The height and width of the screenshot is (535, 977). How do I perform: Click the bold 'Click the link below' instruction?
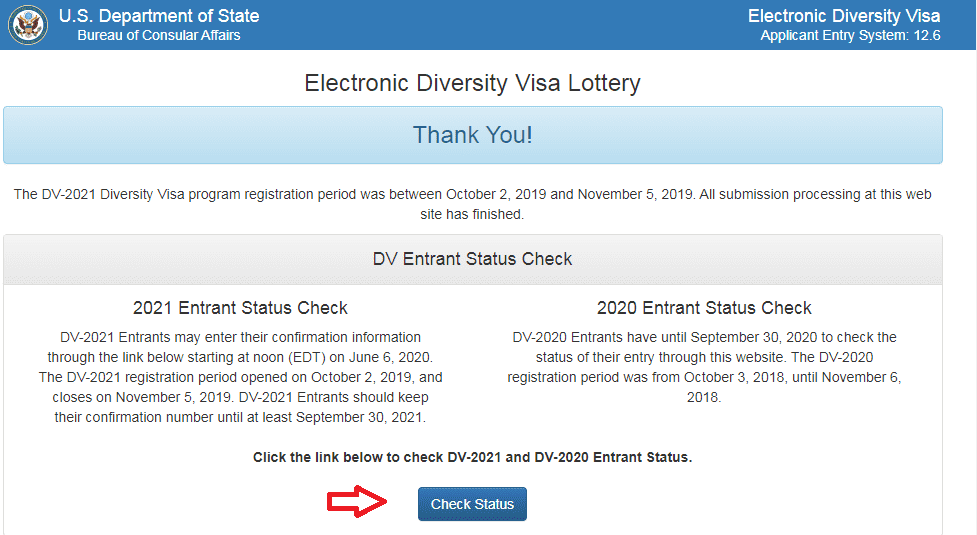click(x=472, y=457)
